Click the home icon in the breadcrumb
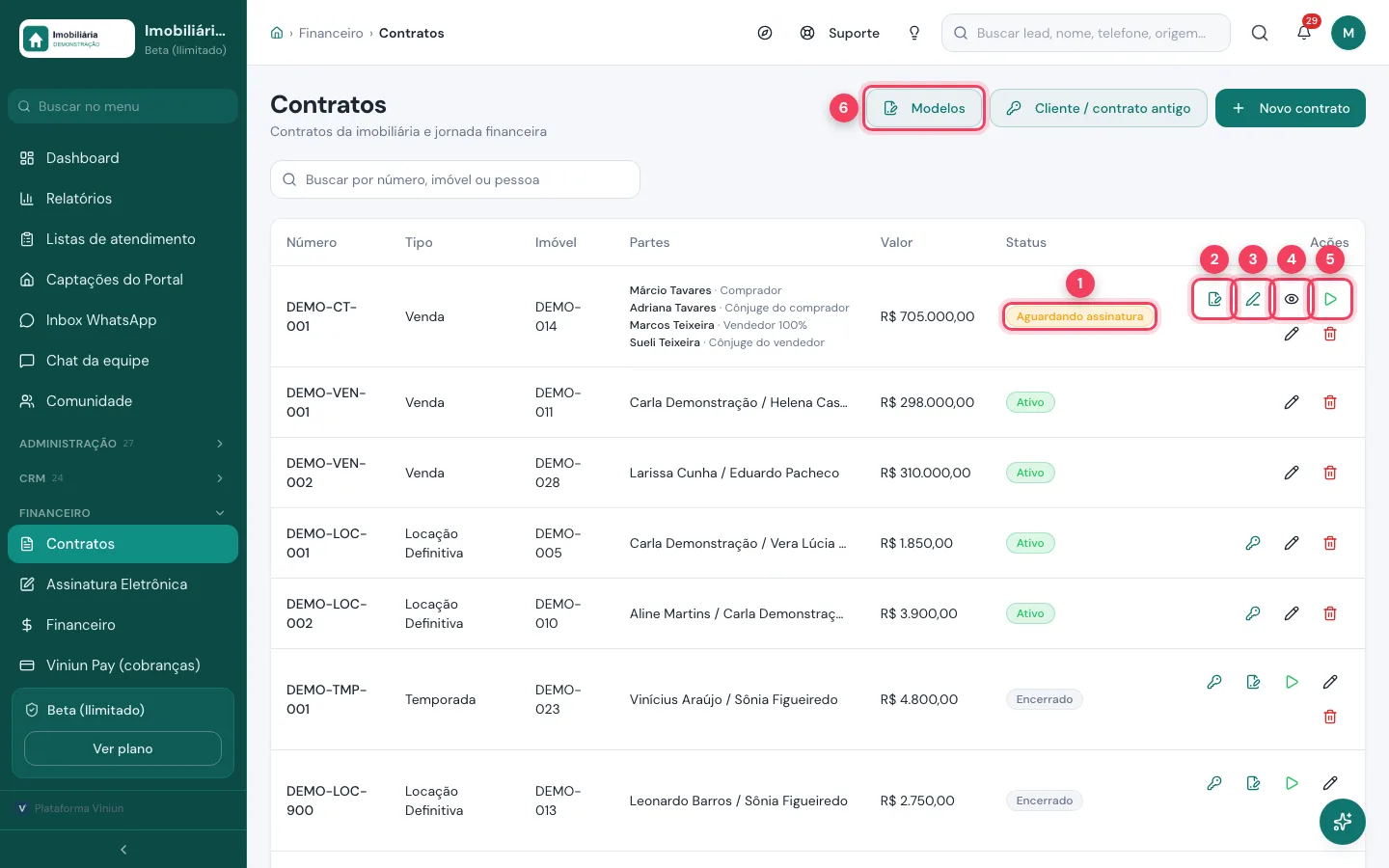This screenshot has height=868, width=1389. [x=277, y=33]
